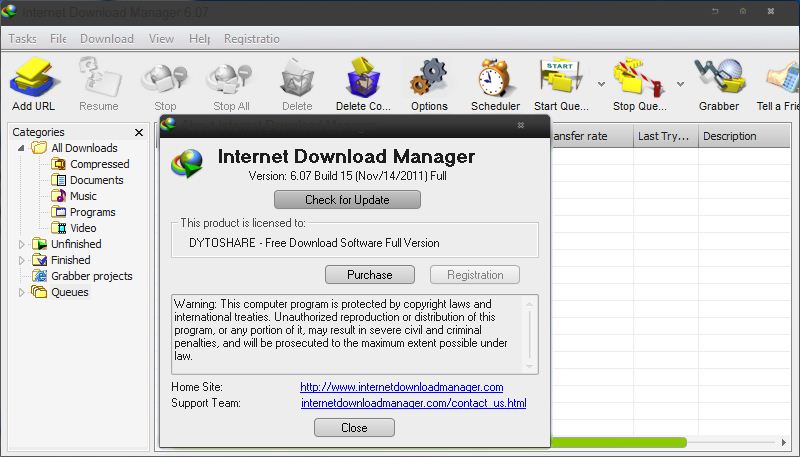Collapse the All Downloads tree node
800x457 pixels.
21,148
